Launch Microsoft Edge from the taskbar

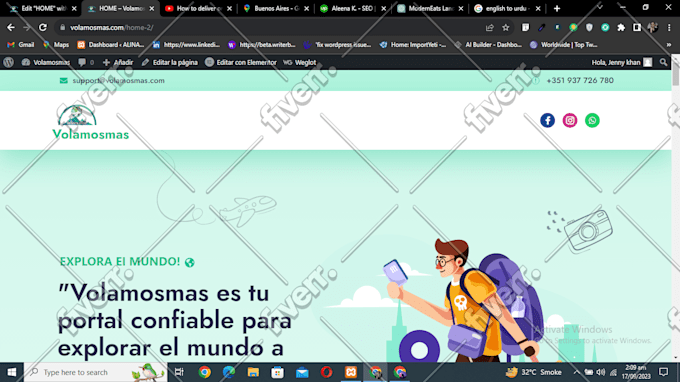click(229, 372)
